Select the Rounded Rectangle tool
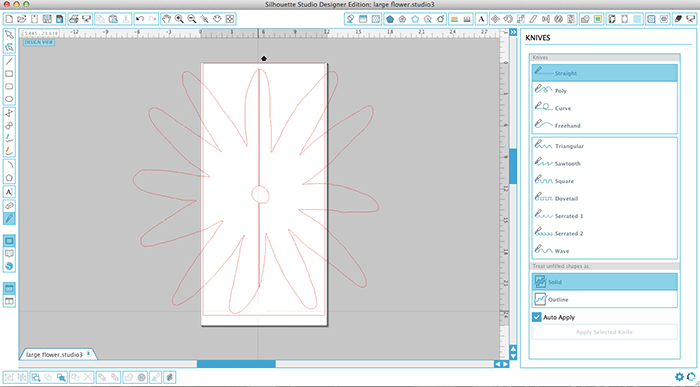This screenshot has width=700, height=387. [9, 87]
